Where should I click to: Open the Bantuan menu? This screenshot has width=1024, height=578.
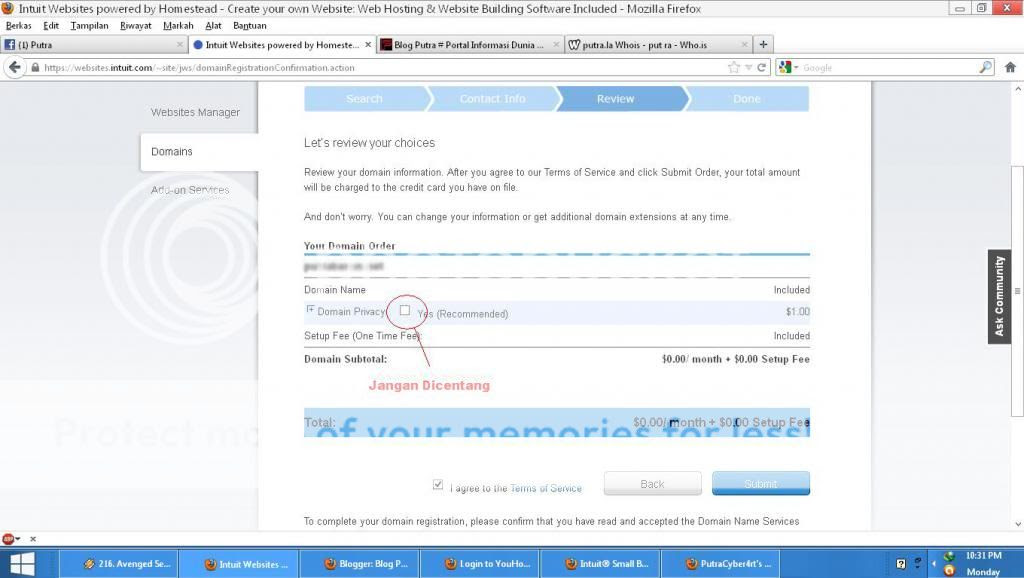[249, 25]
